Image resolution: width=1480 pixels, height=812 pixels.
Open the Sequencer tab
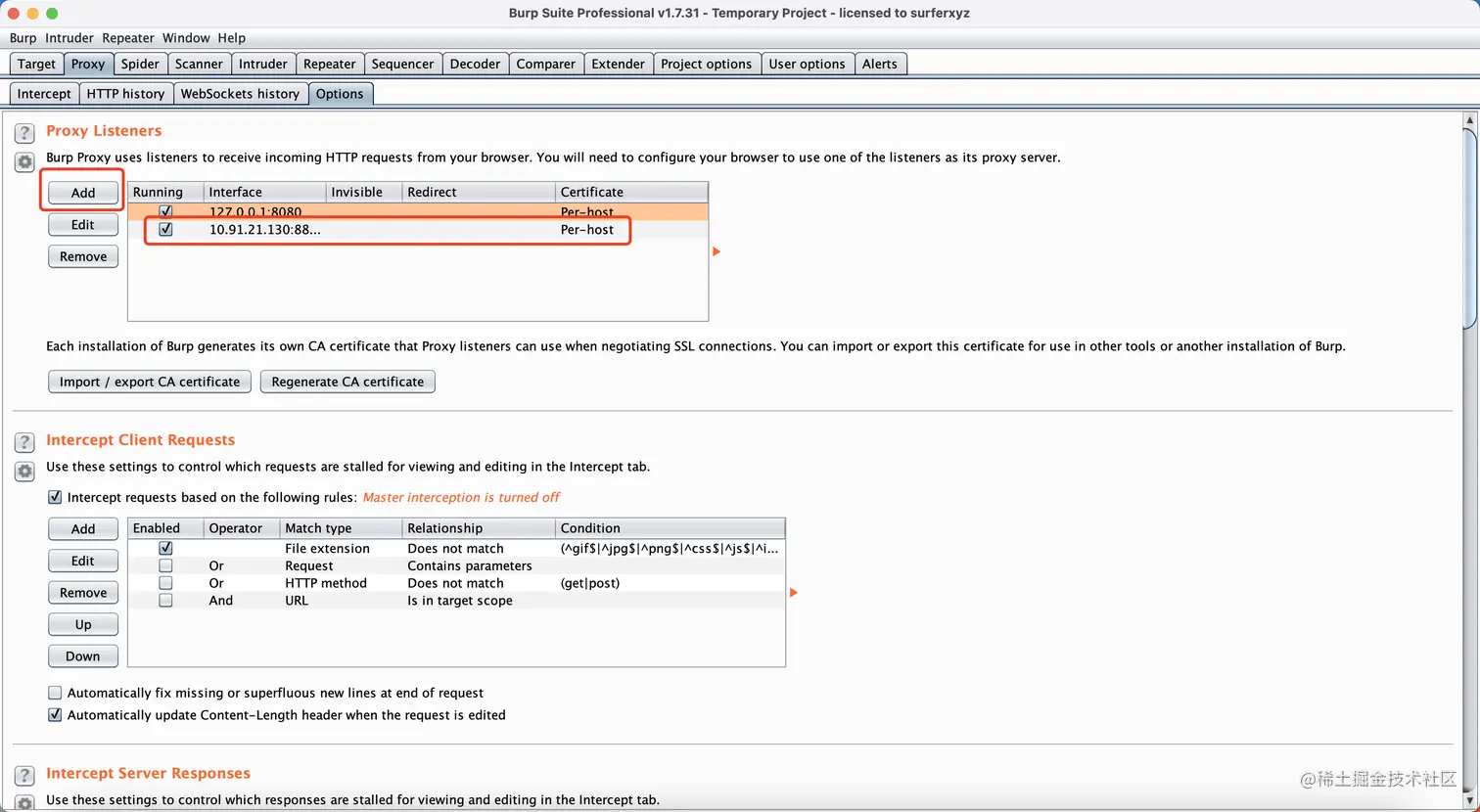(402, 64)
